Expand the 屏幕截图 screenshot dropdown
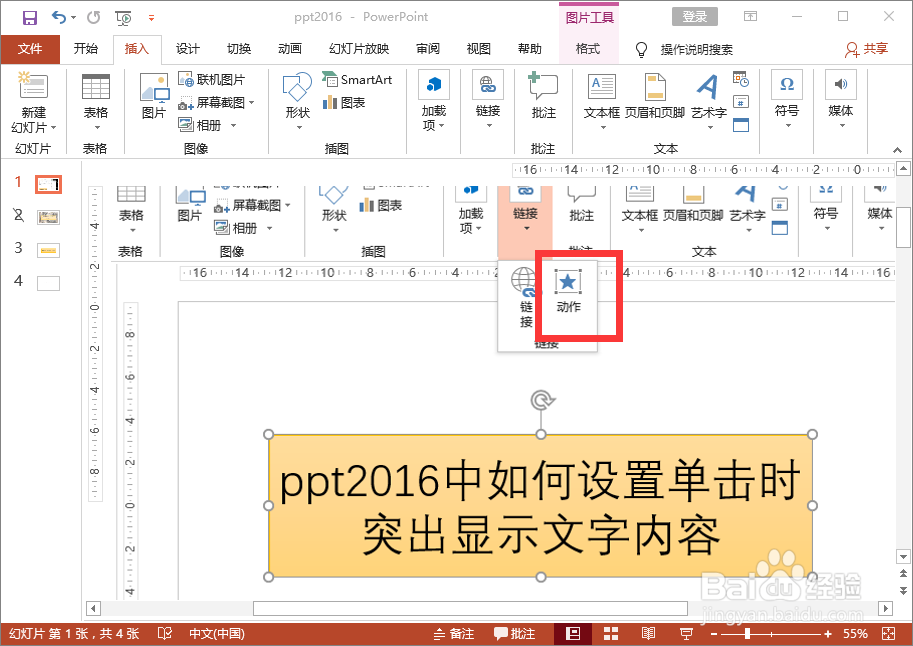Image resolution: width=913 pixels, height=646 pixels. click(252, 103)
